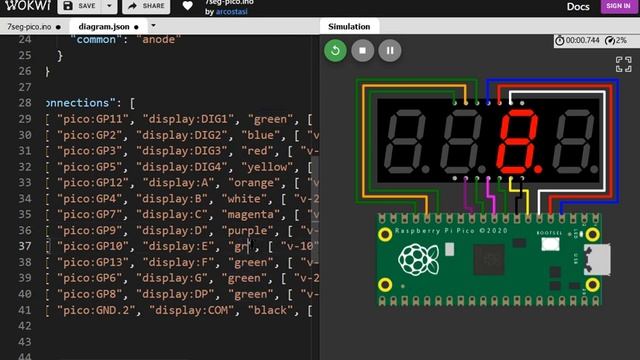This screenshot has height=360, width=640.
Task: Click the SIGN IN button
Action: [618, 6]
